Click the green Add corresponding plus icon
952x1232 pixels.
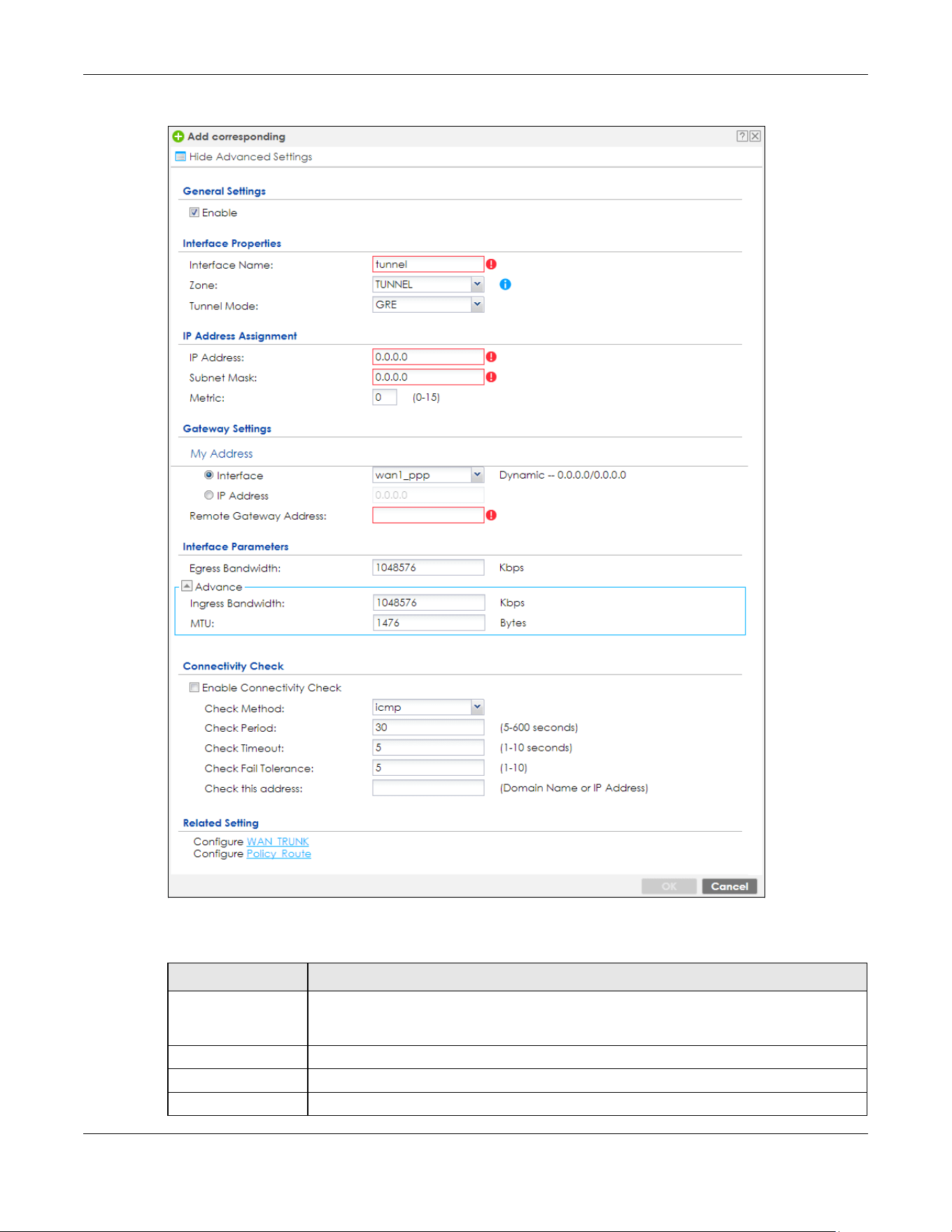click(x=178, y=136)
